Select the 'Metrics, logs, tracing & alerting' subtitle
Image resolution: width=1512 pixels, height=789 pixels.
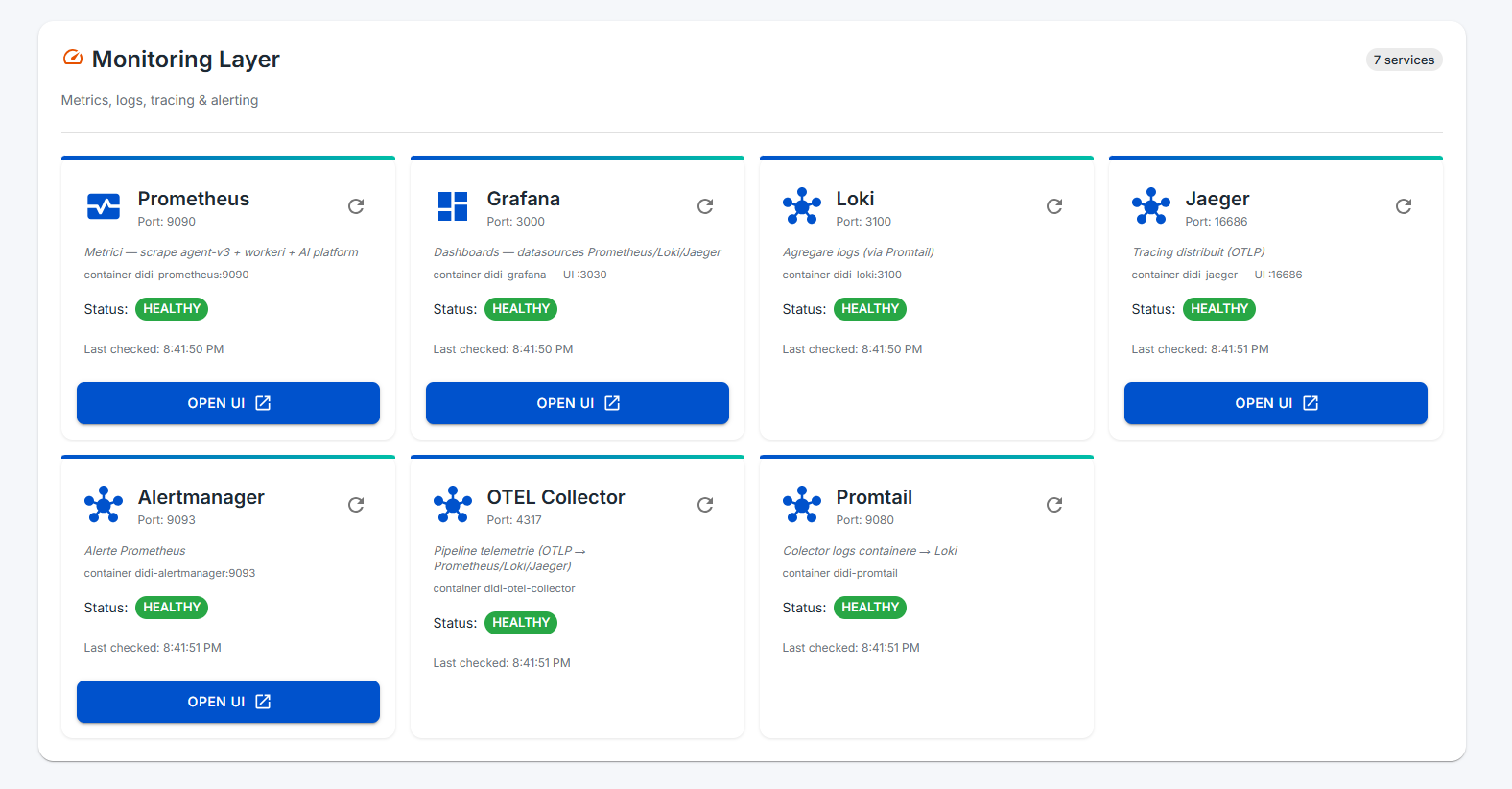[x=159, y=100]
